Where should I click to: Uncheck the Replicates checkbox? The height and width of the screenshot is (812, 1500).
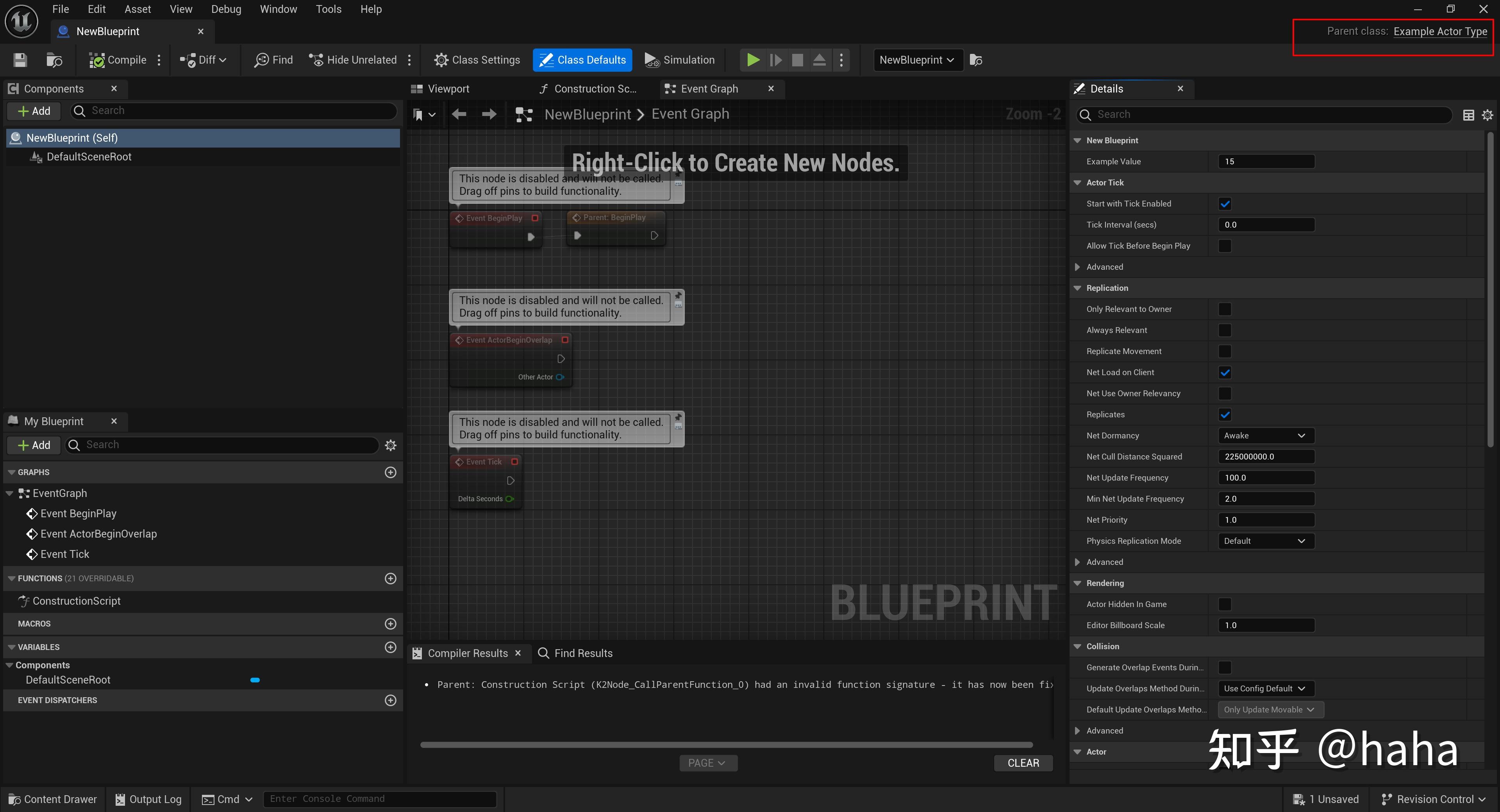click(1225, 415)
